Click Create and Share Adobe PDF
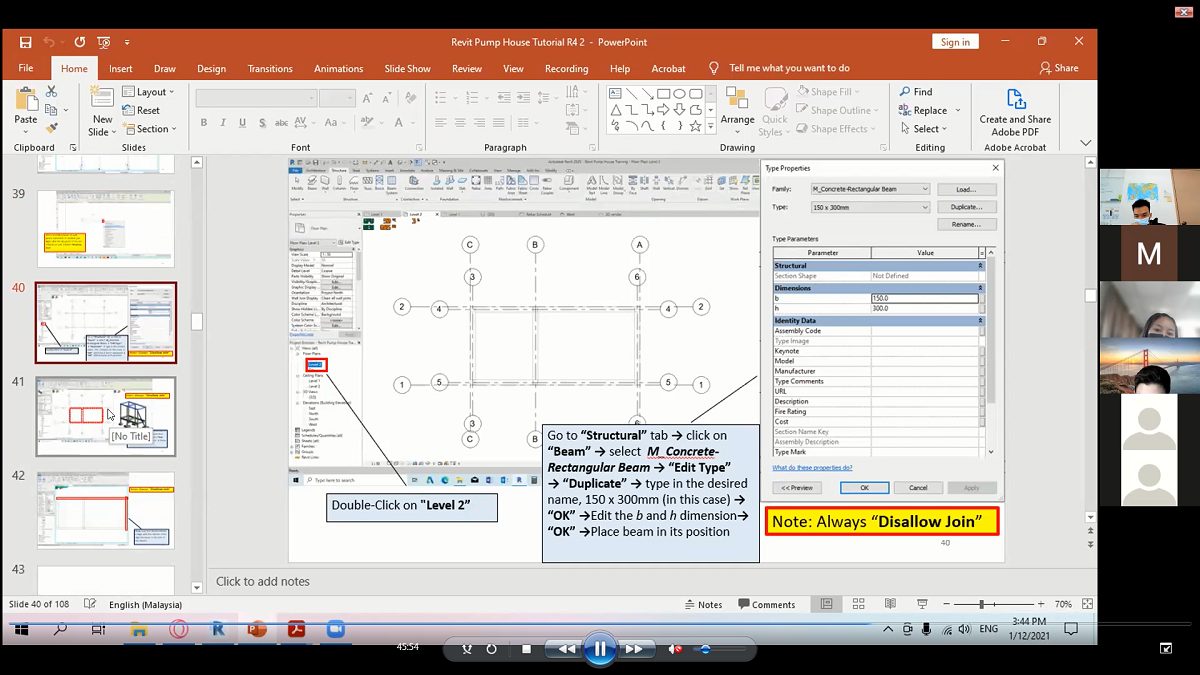The image size is (1200, 675). [x=1015, y=112]
